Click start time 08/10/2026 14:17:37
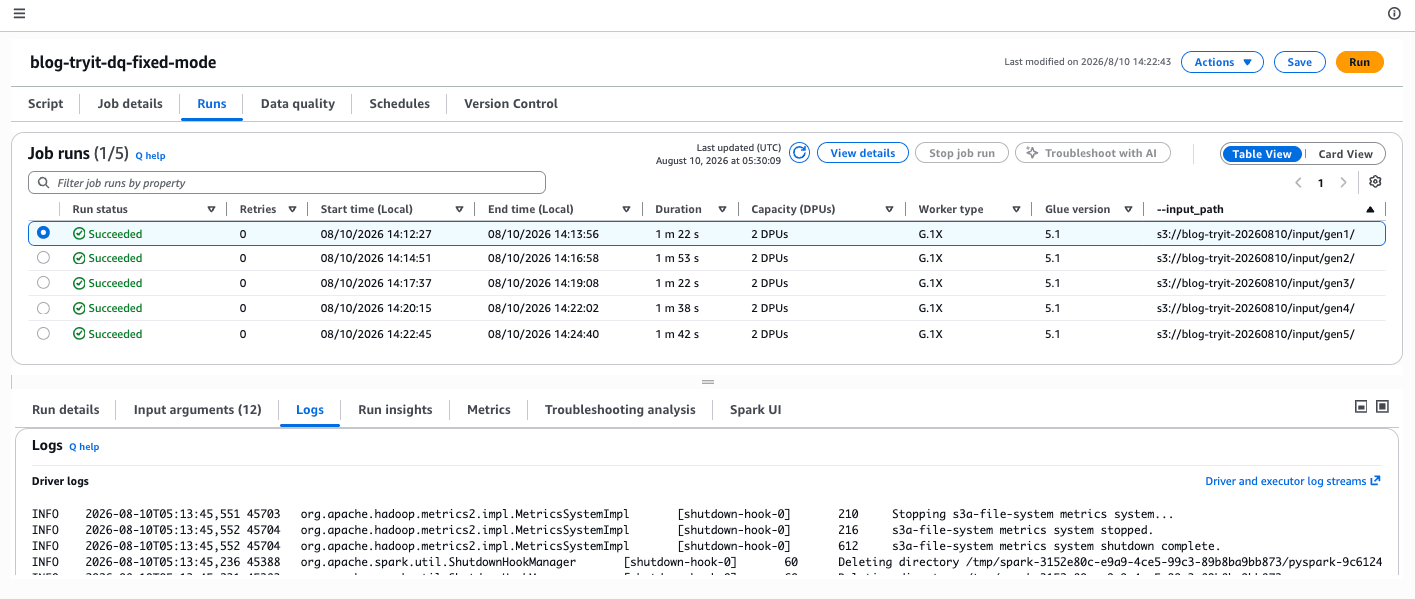 376,283
